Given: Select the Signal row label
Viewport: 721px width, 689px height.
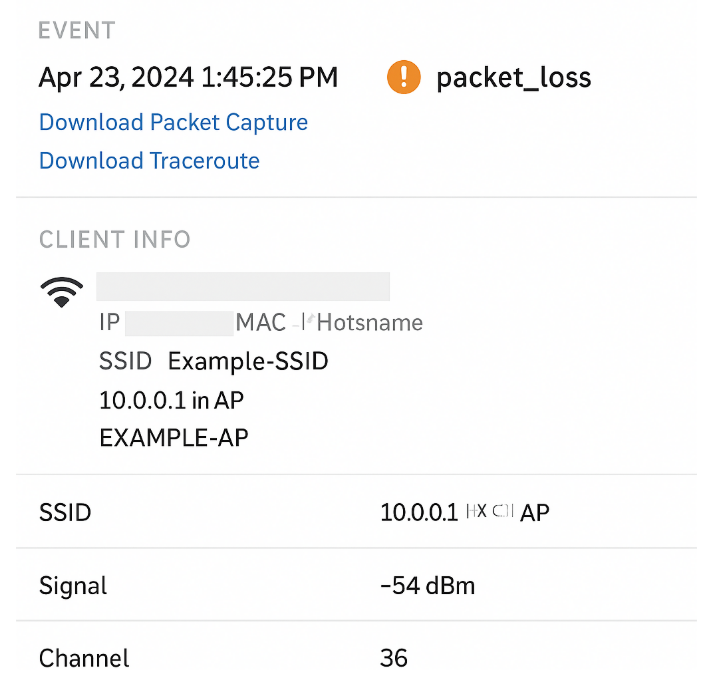Looking at the screenshot, I should (x=73, y=586).
